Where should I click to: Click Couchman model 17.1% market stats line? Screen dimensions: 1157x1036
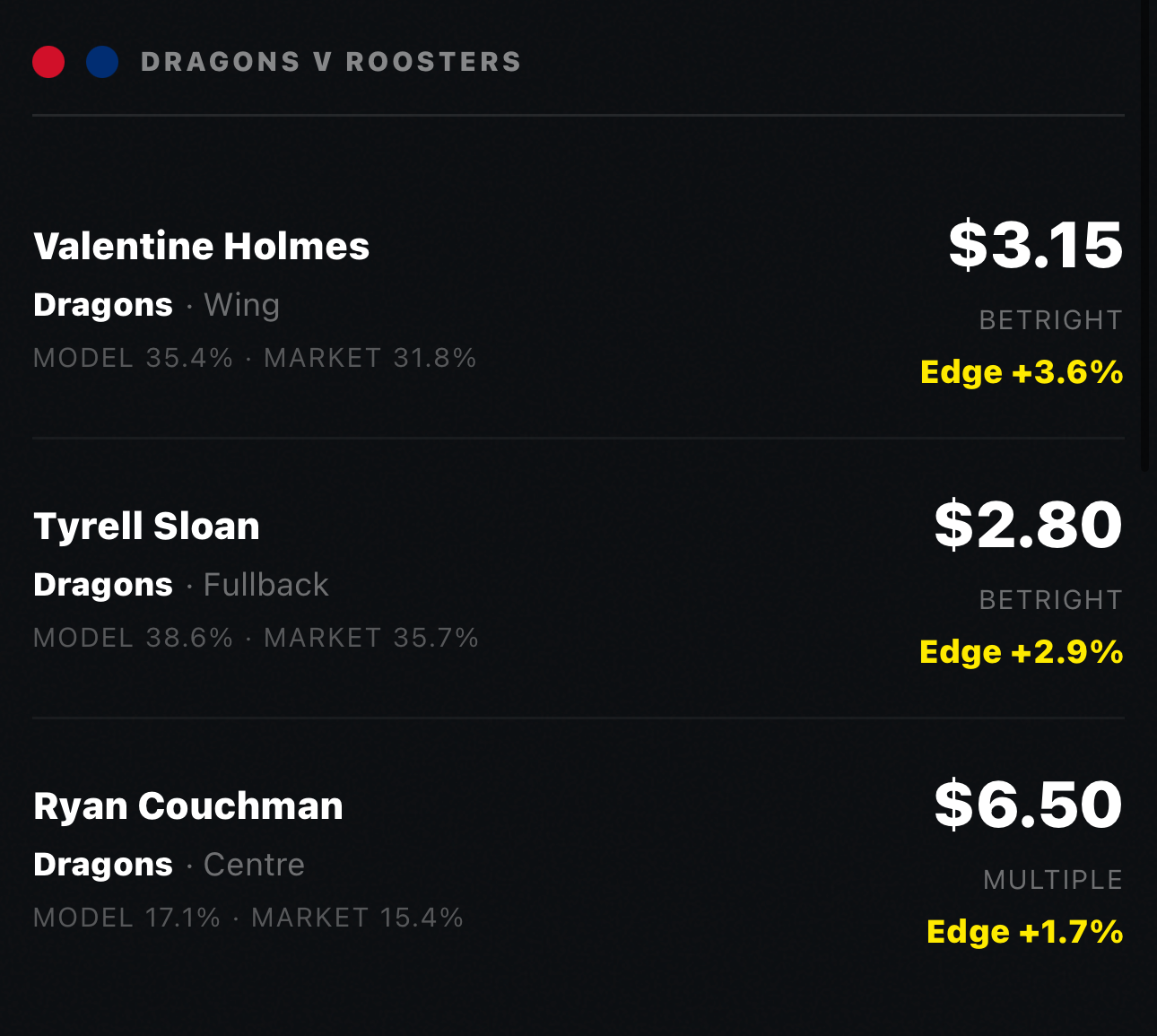tap(248, 918)
